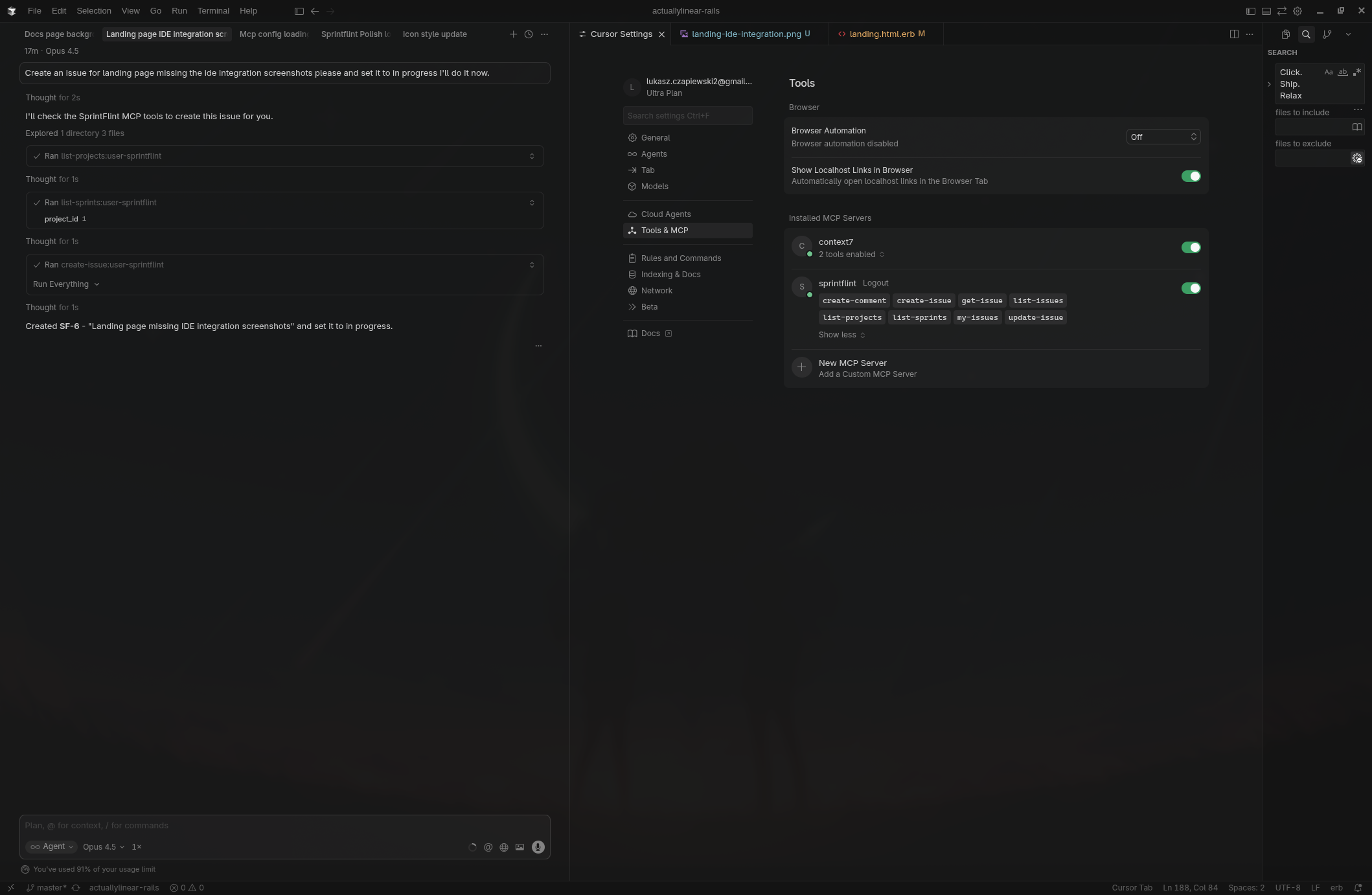This screenshot has height=895, width=1372.
Task: Open the history clock icon in chat panel
Action: click(x=528, y=34)
